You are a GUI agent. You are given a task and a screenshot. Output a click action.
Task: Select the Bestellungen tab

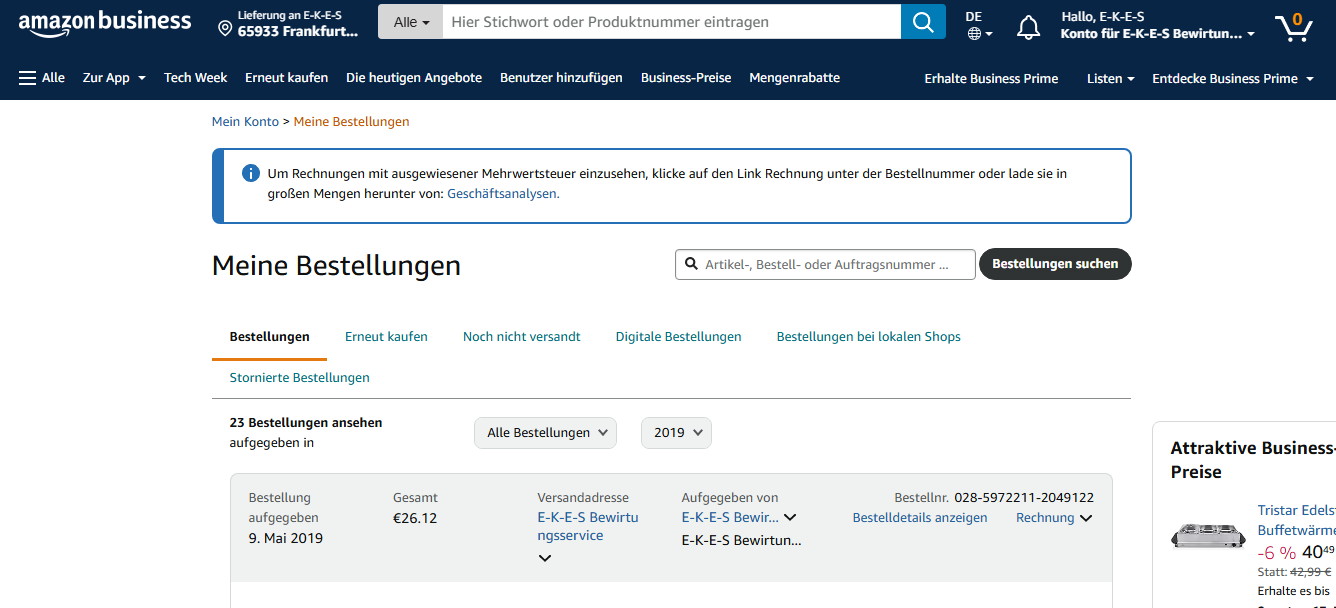pyautogui.click(x=269, y=337)
